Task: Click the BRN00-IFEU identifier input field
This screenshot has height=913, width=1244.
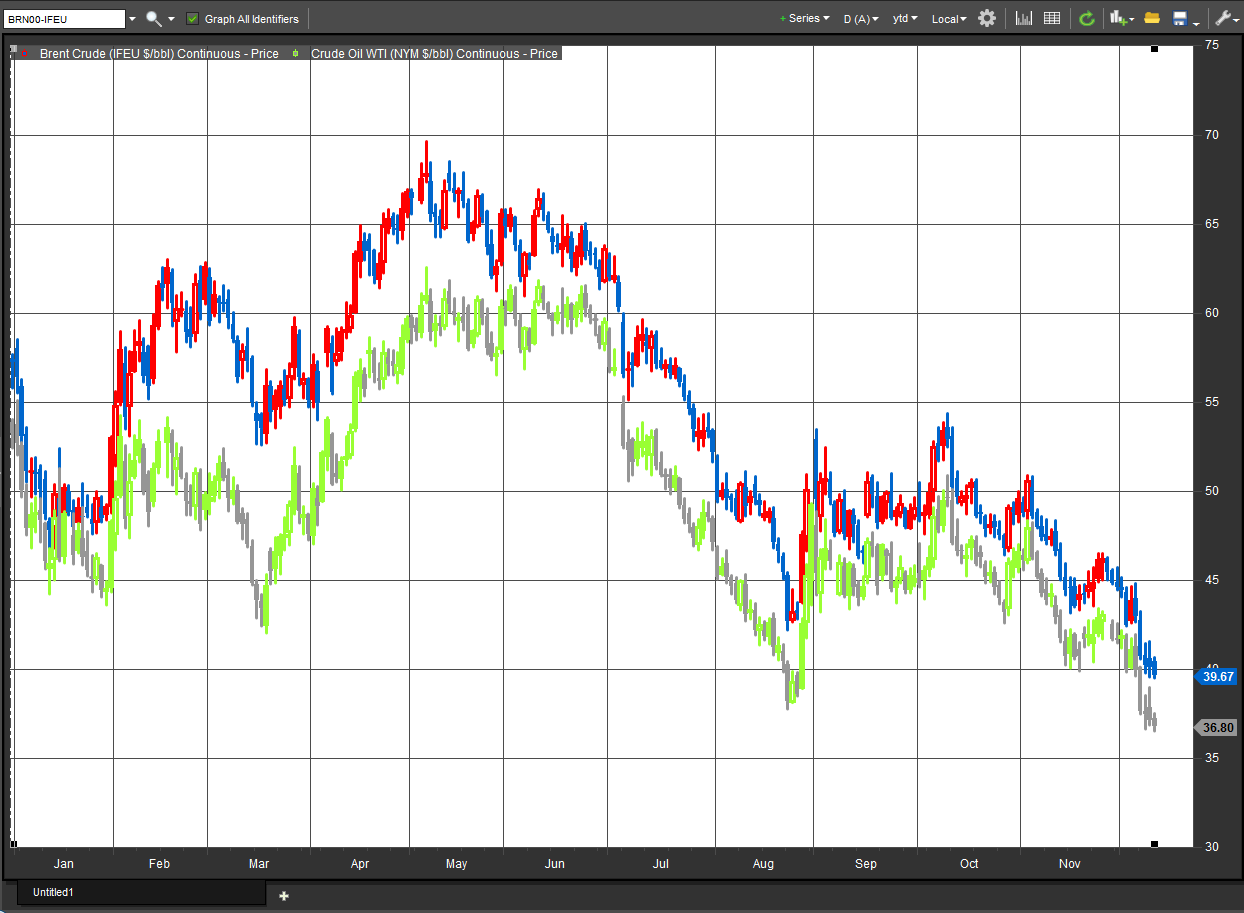Action: click(65, 19)
